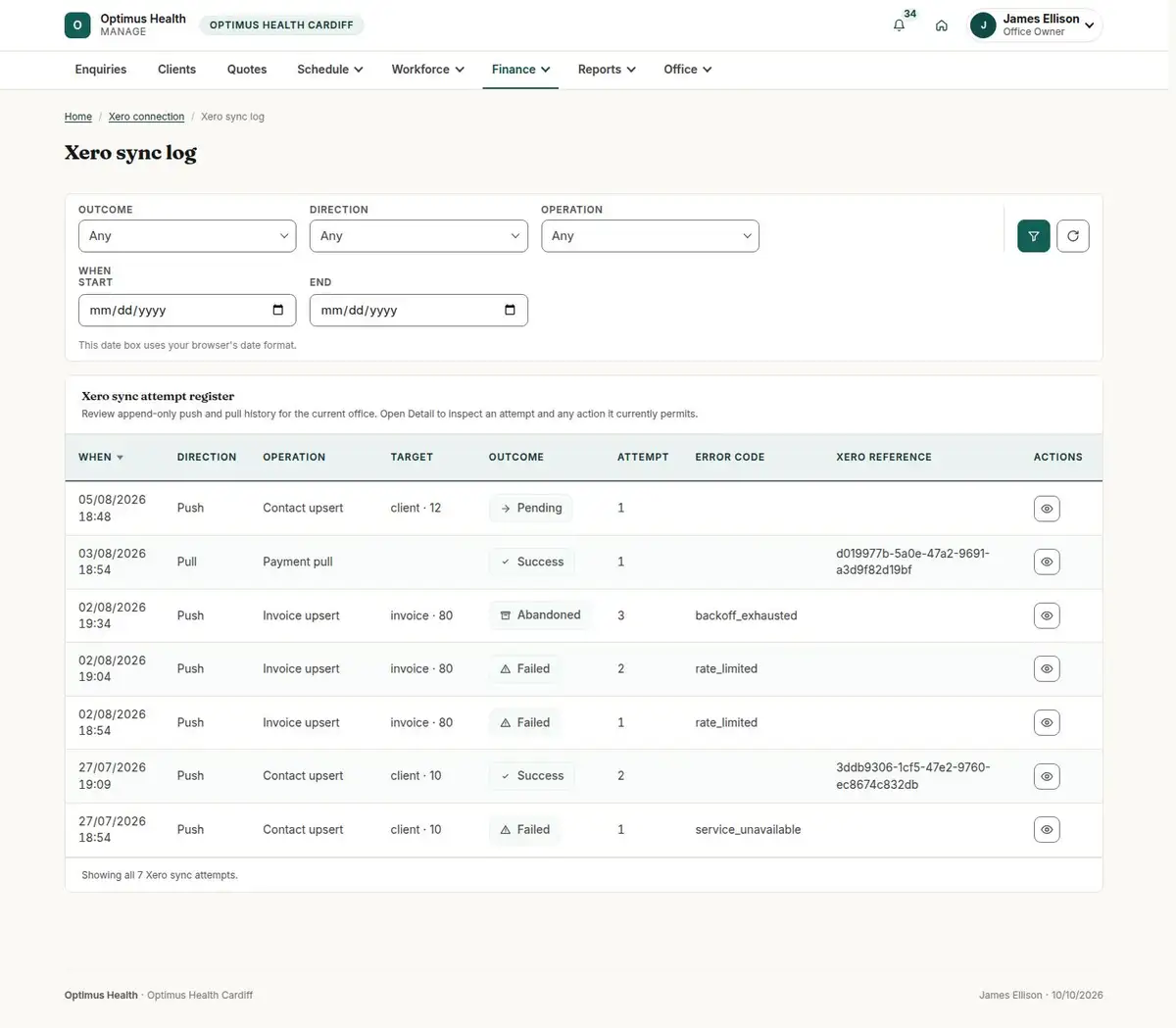The image size is (1176, 1028).
Task: Sort the table by the When column
Action: click(101, 457)
